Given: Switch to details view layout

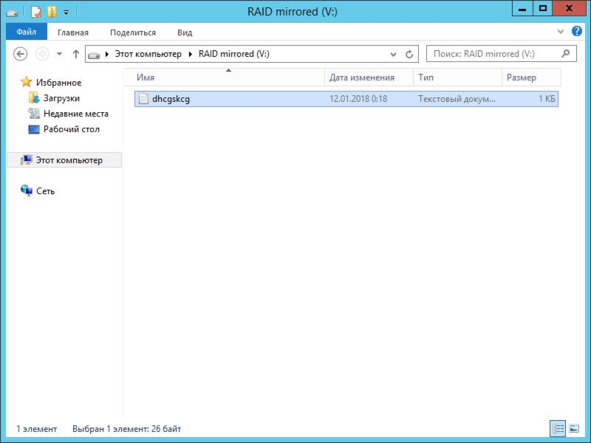Looking at the screenshot, I should pos(558,428).
